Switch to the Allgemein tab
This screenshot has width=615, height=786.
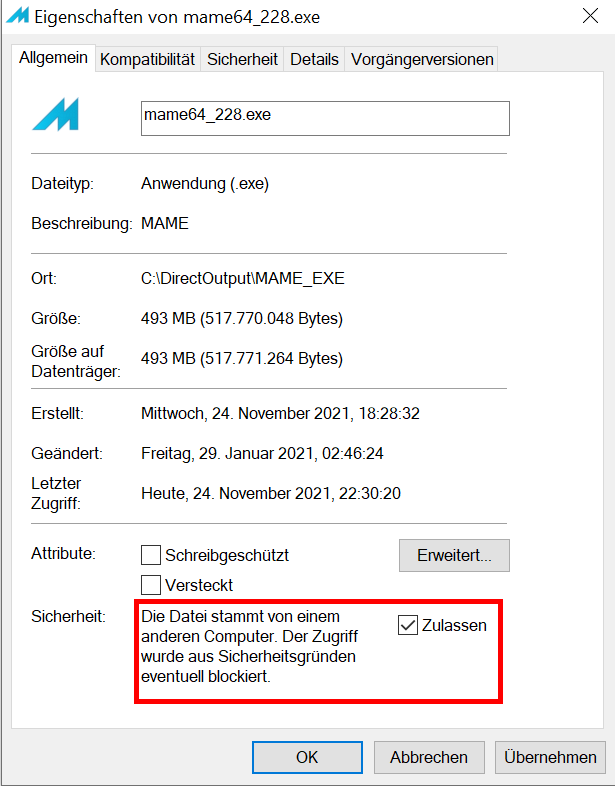(53, 58)
